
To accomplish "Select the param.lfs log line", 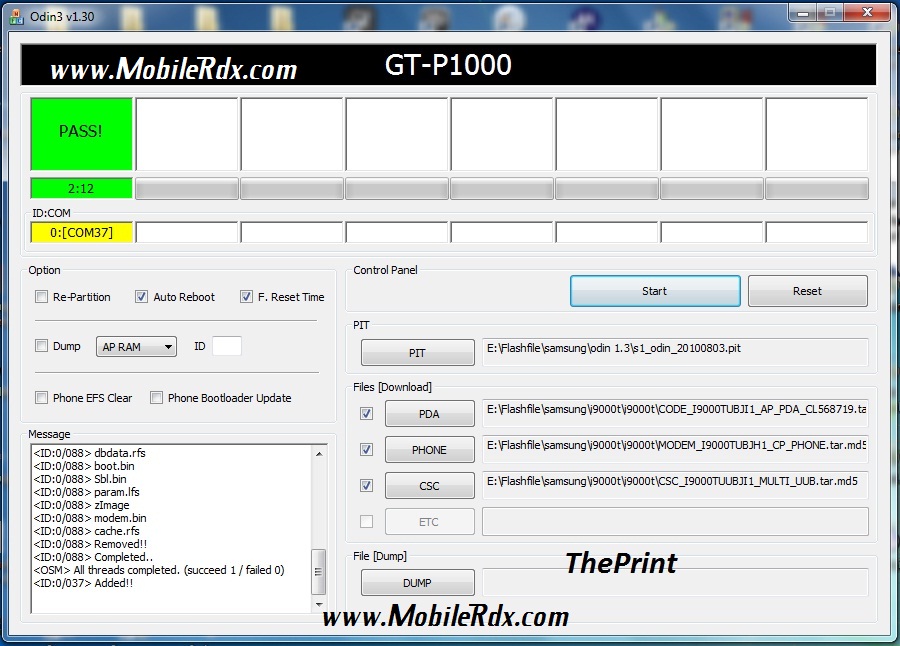I will click(x=86, y=492).
